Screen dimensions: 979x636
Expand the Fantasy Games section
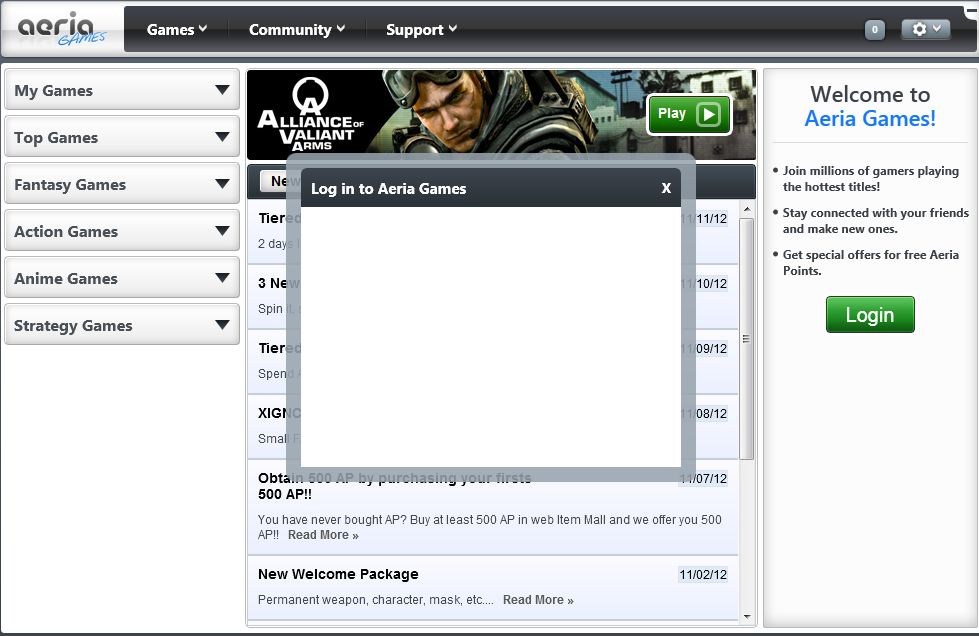tap(122, 184)
